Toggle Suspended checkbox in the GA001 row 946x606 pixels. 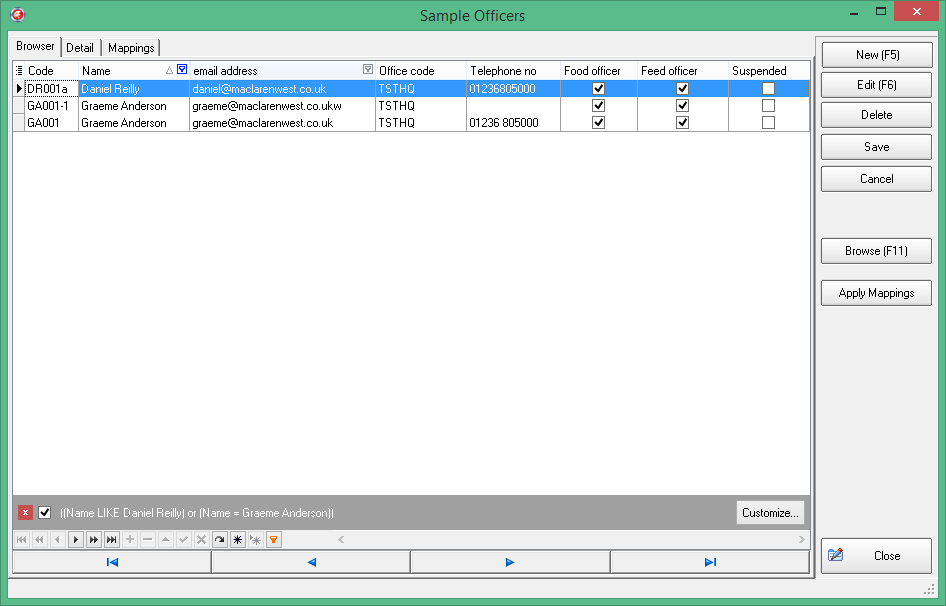pyautogui.click(x=768, y=123)
